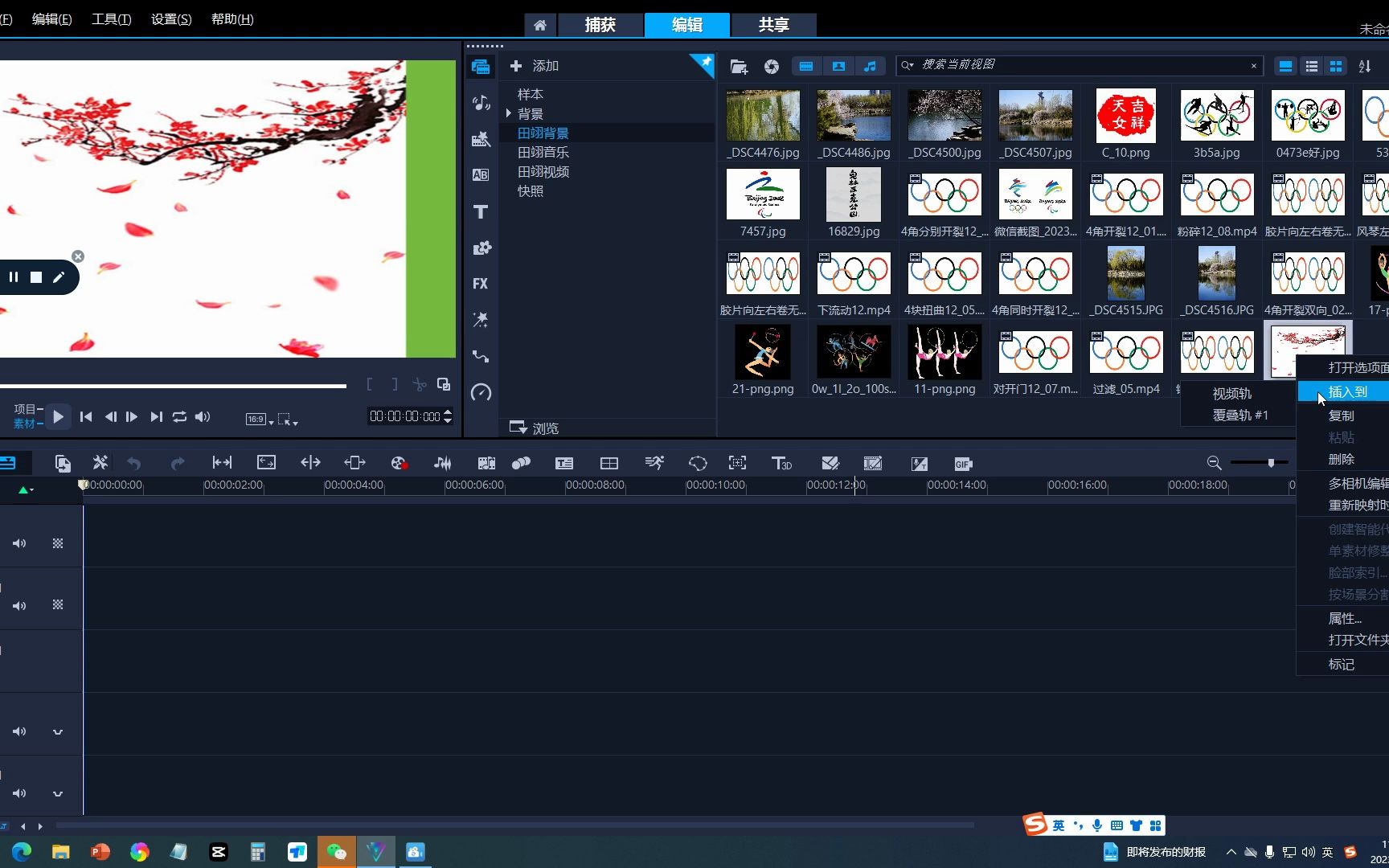Click the pencil edit icon on recording overlay

tap(59, 277)
